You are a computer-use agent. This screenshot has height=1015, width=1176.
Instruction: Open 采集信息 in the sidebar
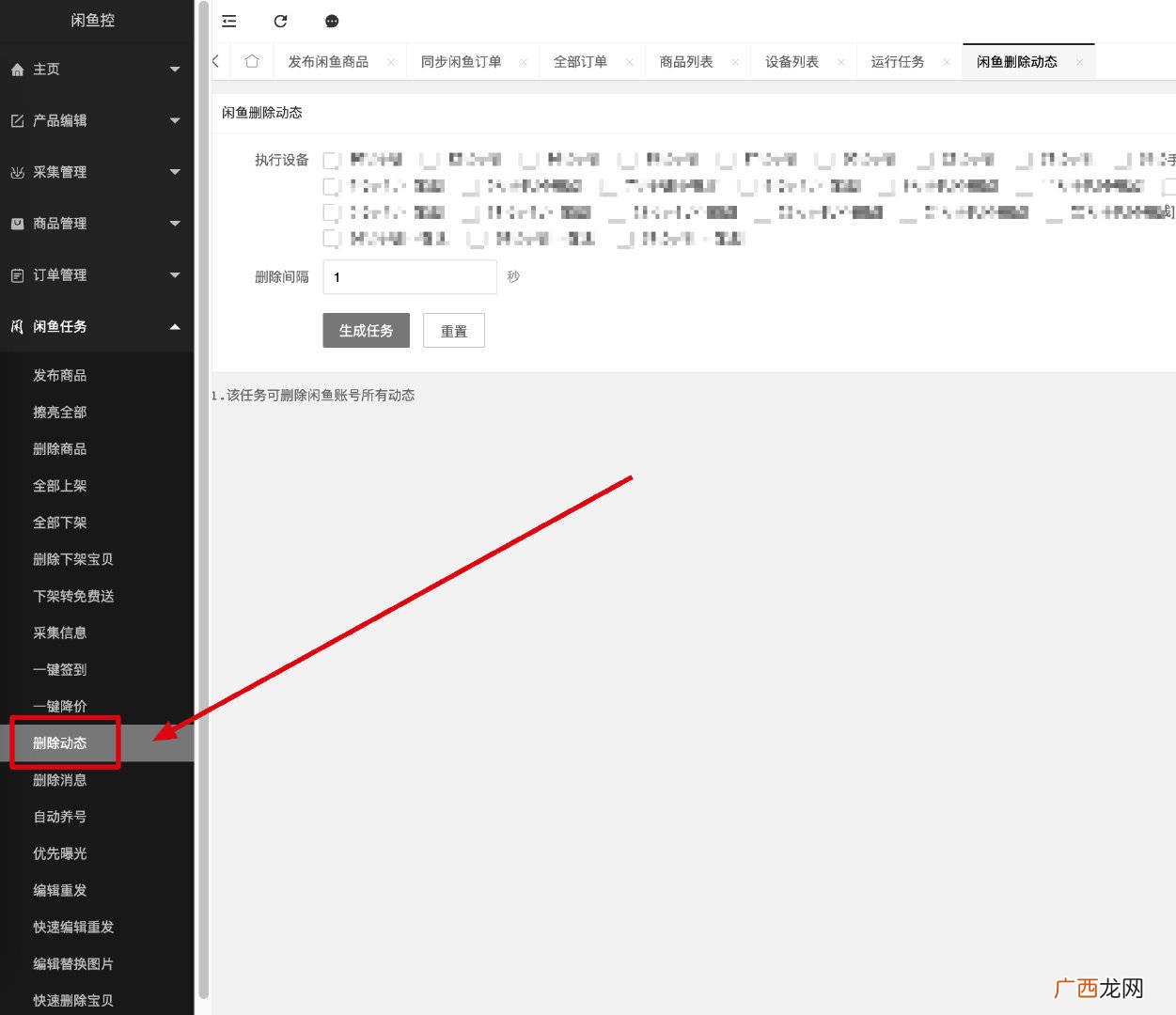click(x=60, y=632)
